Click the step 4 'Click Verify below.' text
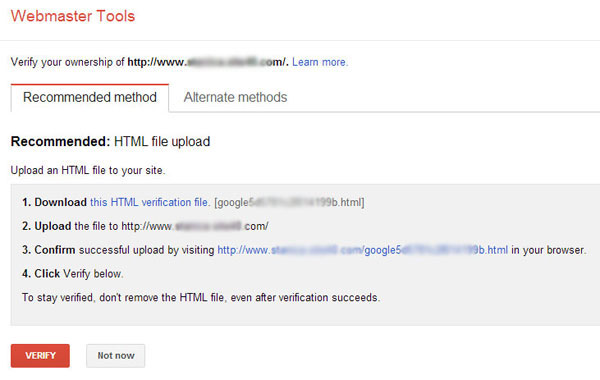 coord(72,274)
